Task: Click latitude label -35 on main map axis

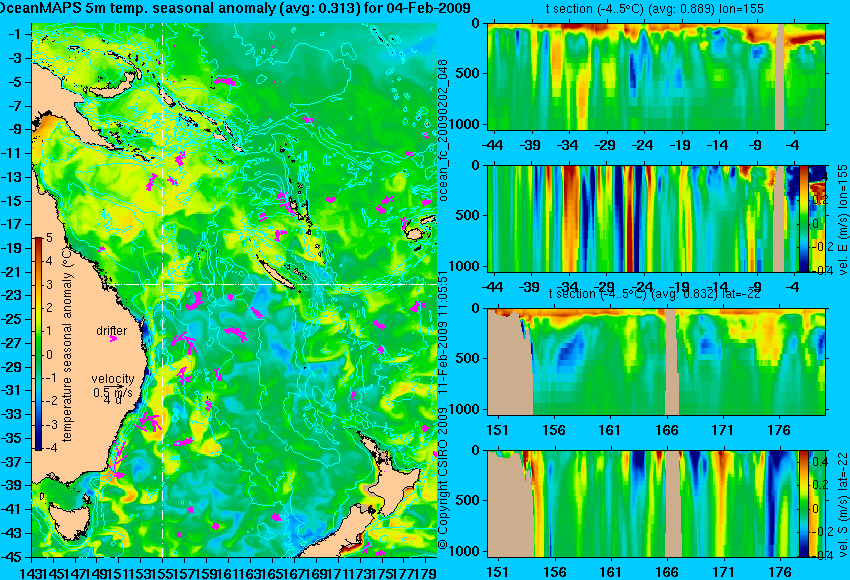Action: click(x=12, y=438)
